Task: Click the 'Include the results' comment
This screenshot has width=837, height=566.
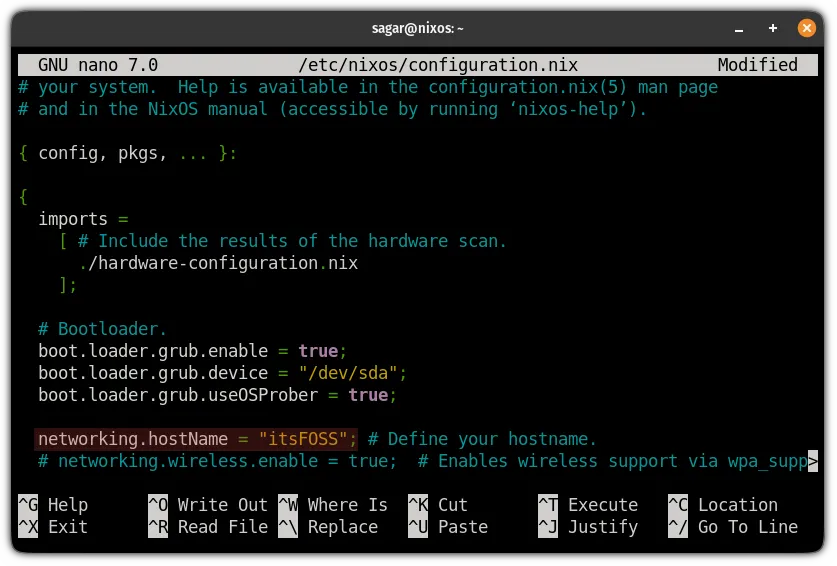Action: click(293, 241)
